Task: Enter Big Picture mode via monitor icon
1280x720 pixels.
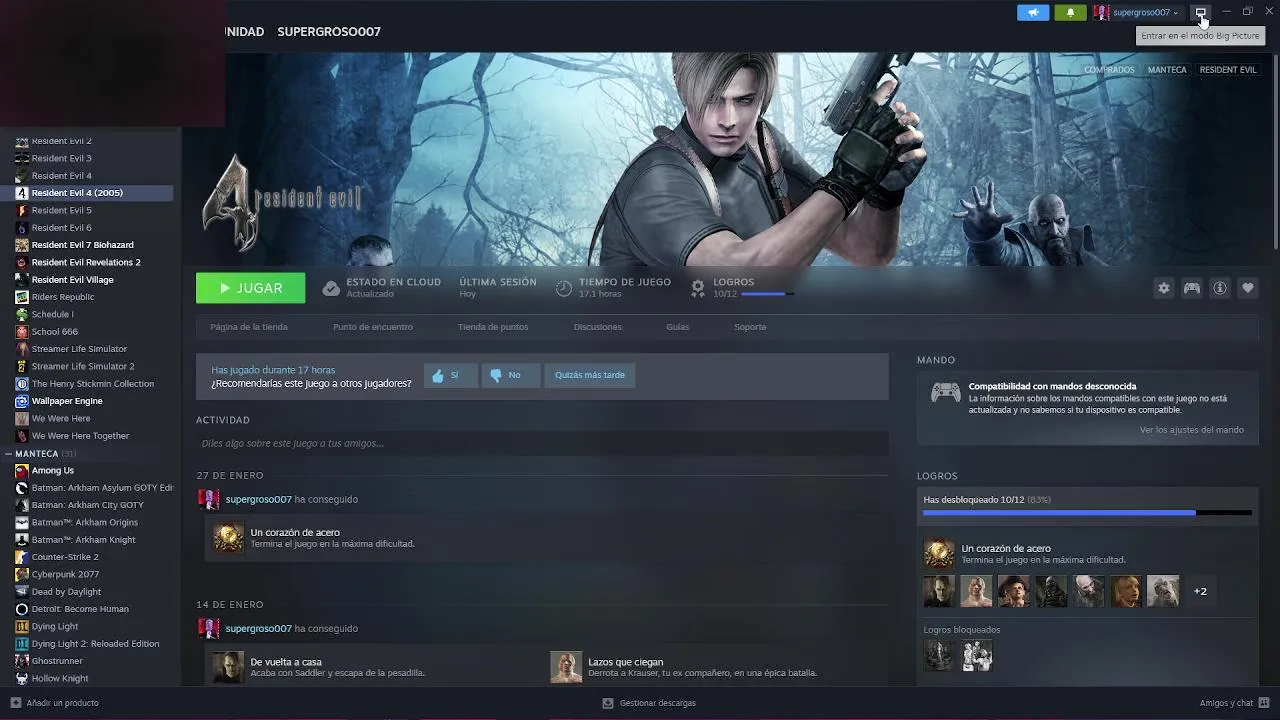Action: coord(1201,12)
